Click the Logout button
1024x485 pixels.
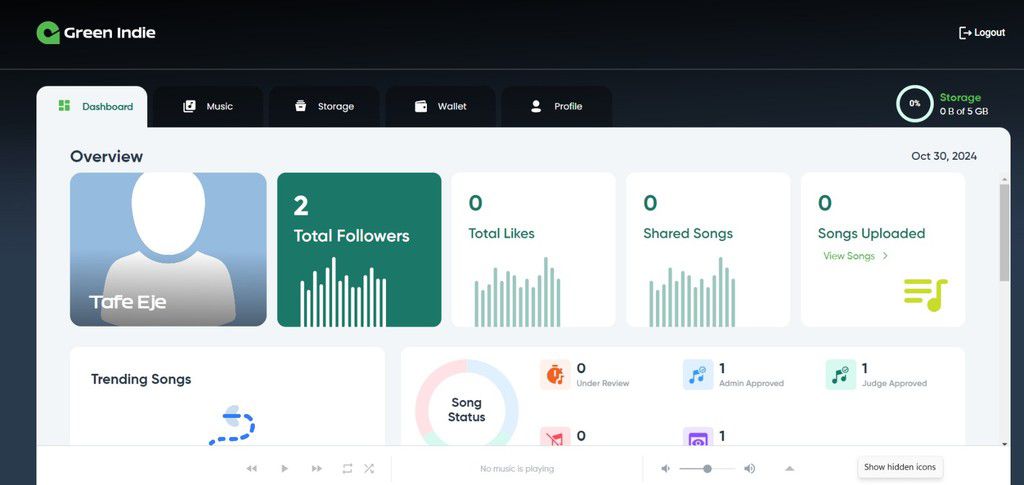click(x=981, y=33)
